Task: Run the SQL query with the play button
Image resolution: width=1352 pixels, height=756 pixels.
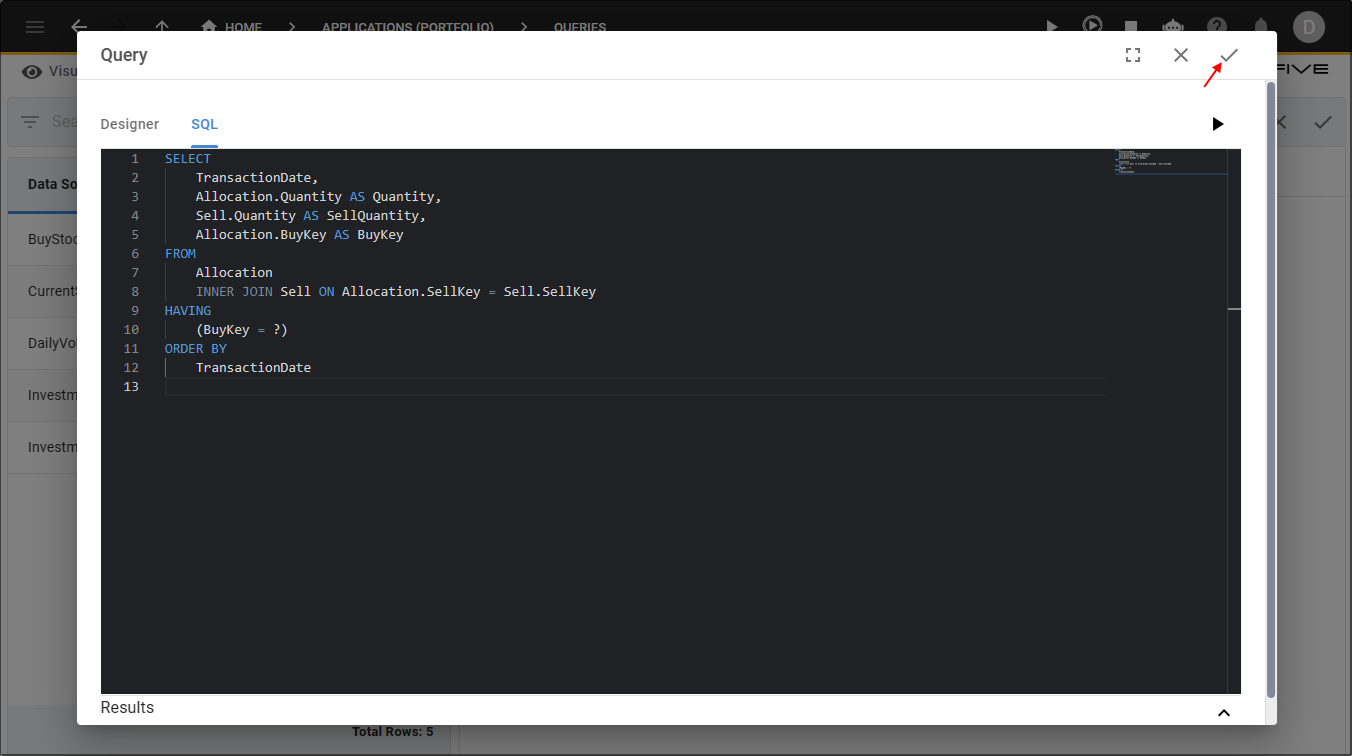Action: click(1217, 124)
